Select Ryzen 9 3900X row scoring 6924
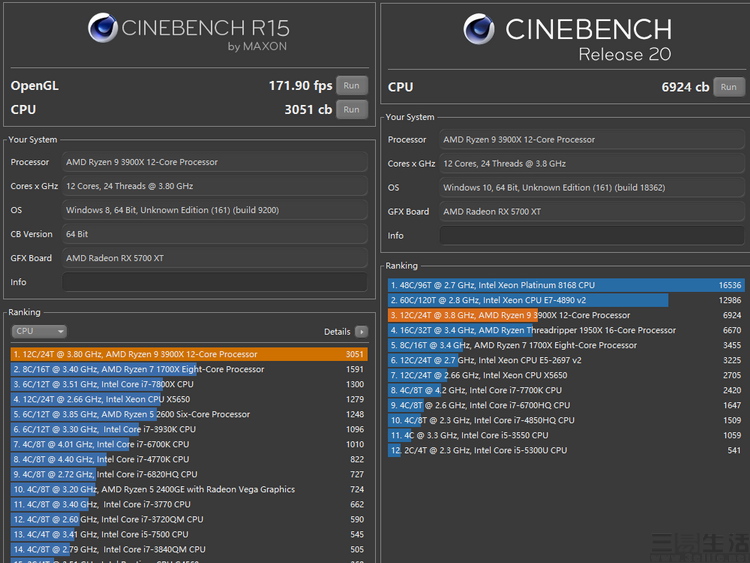Screen dimensions: 750x563 tap(566, 315)
